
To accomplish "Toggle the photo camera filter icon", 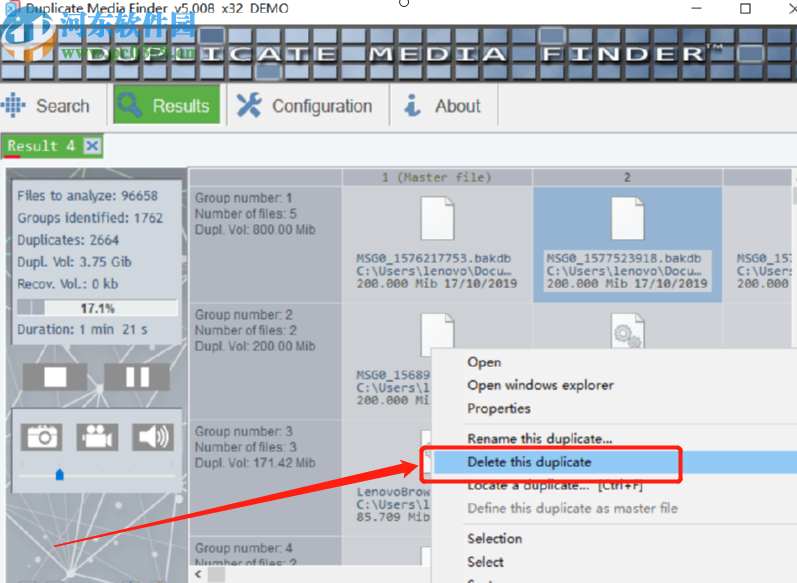I will [x=42, y=437].
